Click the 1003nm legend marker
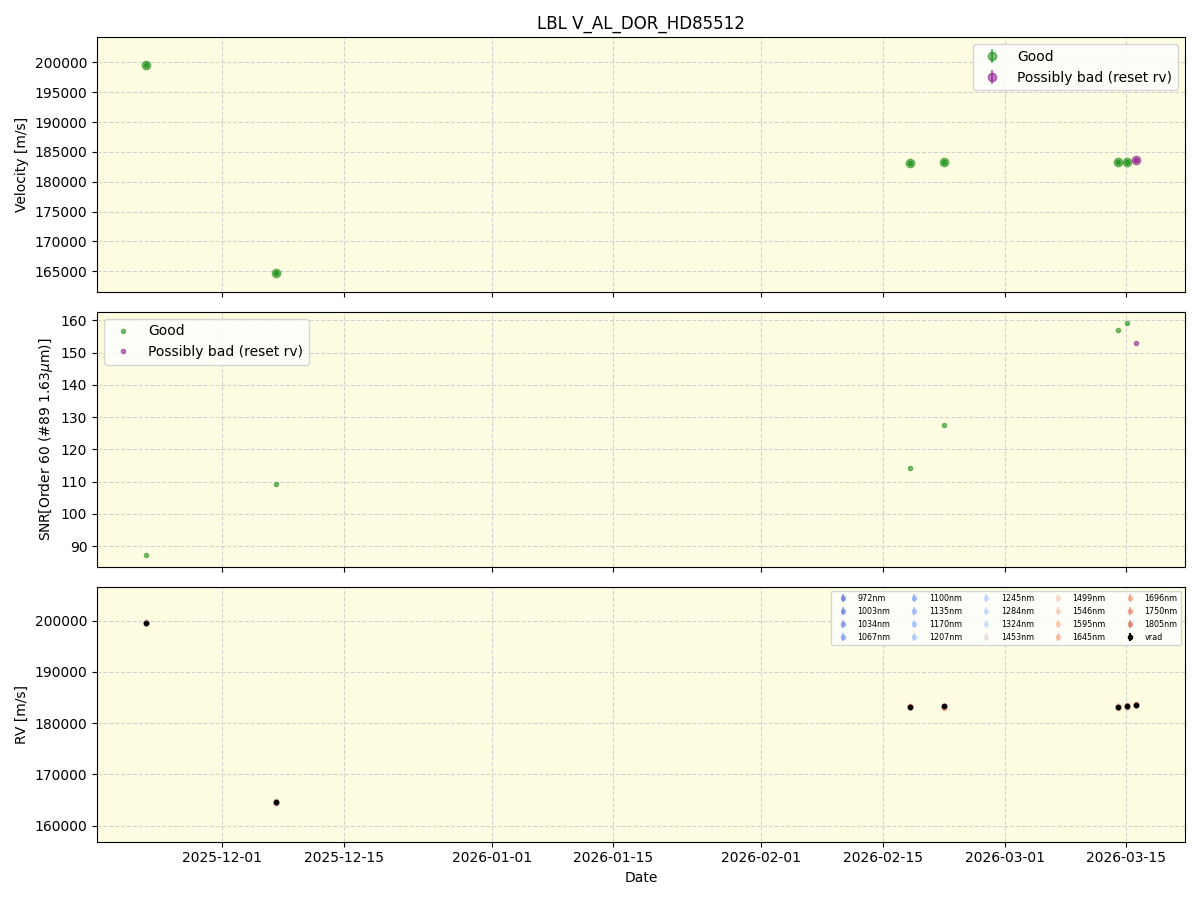1200x900 pixels. click(843, 611)
